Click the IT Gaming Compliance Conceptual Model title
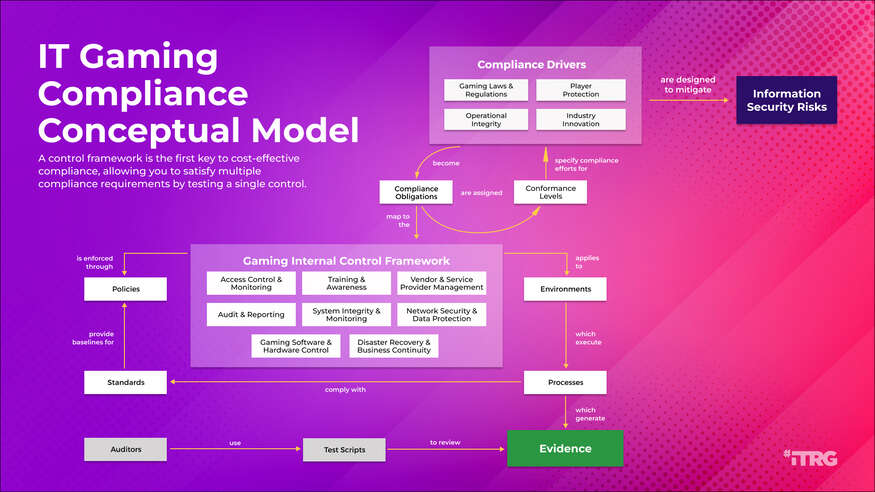This screenshot has height=492, width=875. pyautogui.click(x=198, y=93)
